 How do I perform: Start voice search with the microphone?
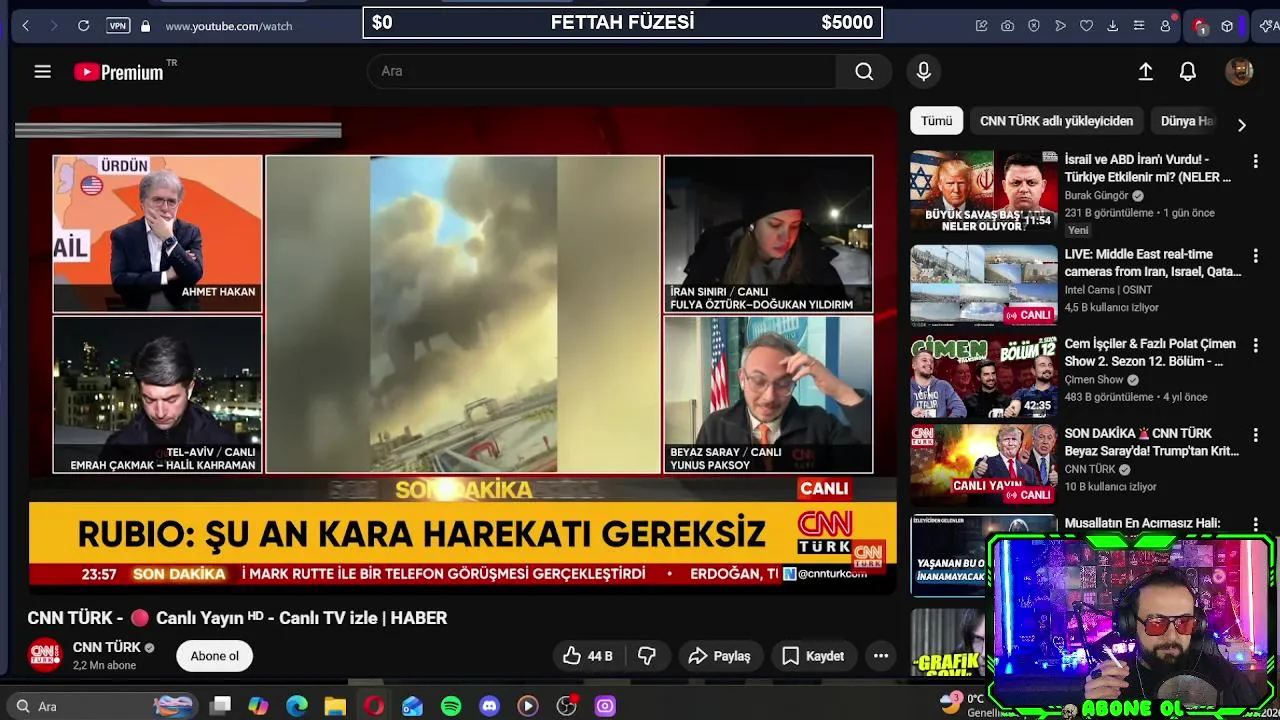(x=924, y=71)
